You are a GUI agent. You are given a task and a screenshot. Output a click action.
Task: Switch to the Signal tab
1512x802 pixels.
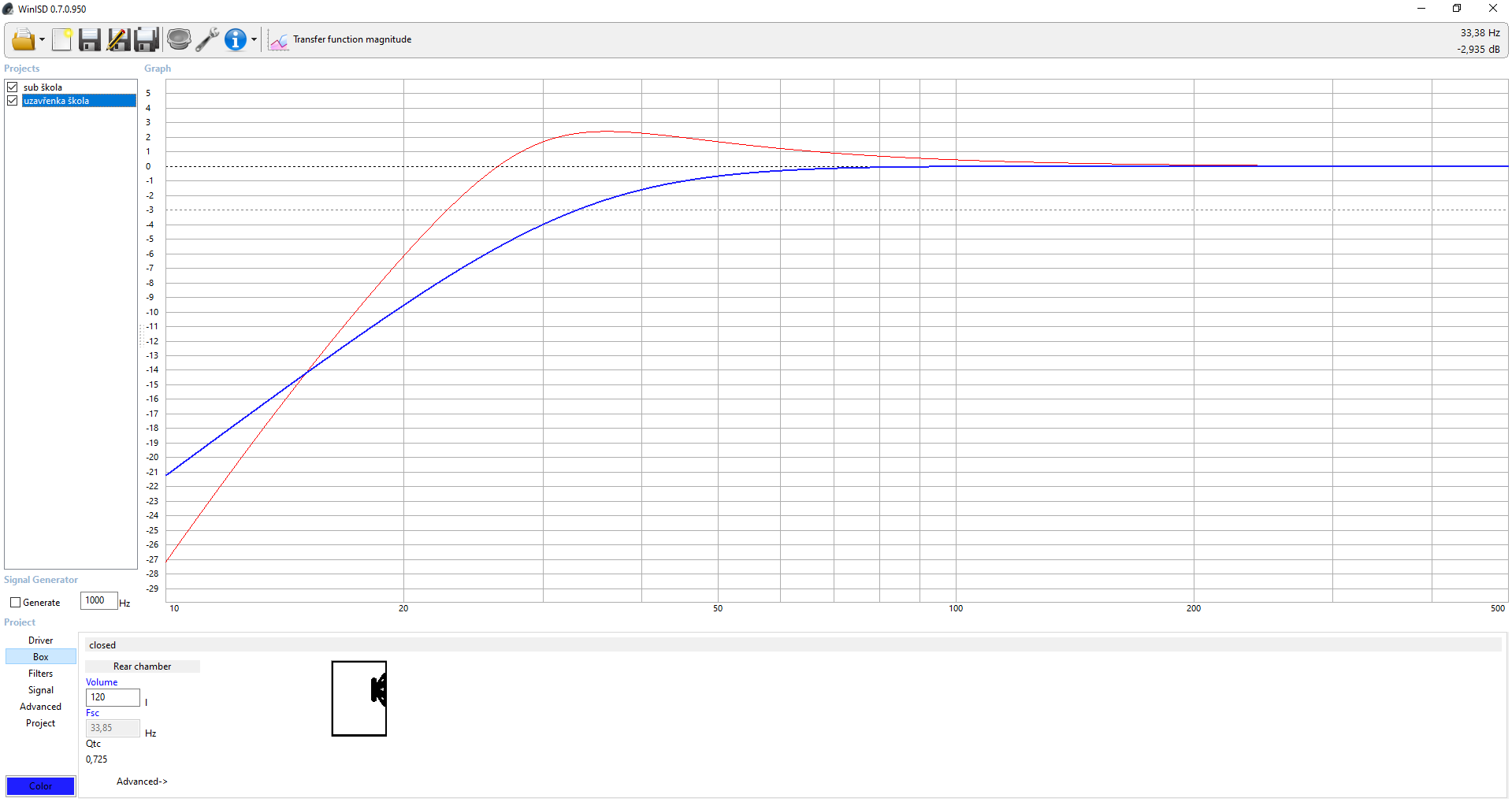click(x=41, y=690)
